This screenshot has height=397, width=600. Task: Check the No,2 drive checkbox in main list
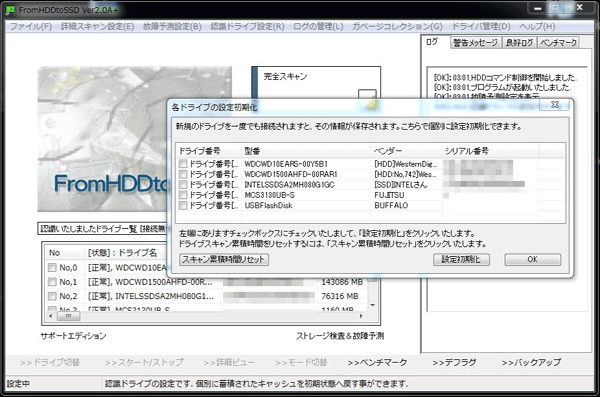52,296
